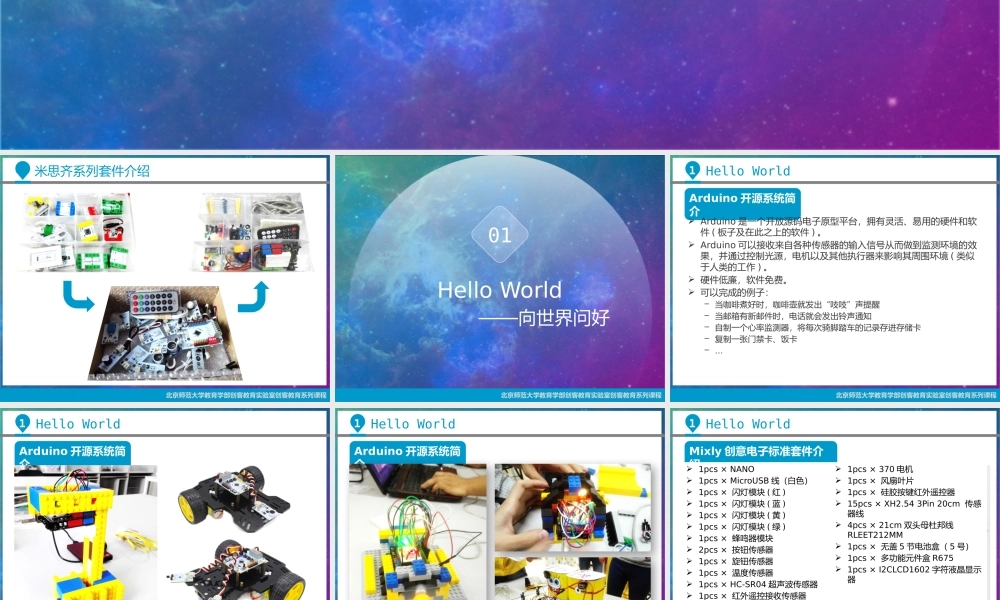The image size is (1000, 600).
Task: Click the list row 1pcs × 370 电机
Action: [x=880, y=469]
